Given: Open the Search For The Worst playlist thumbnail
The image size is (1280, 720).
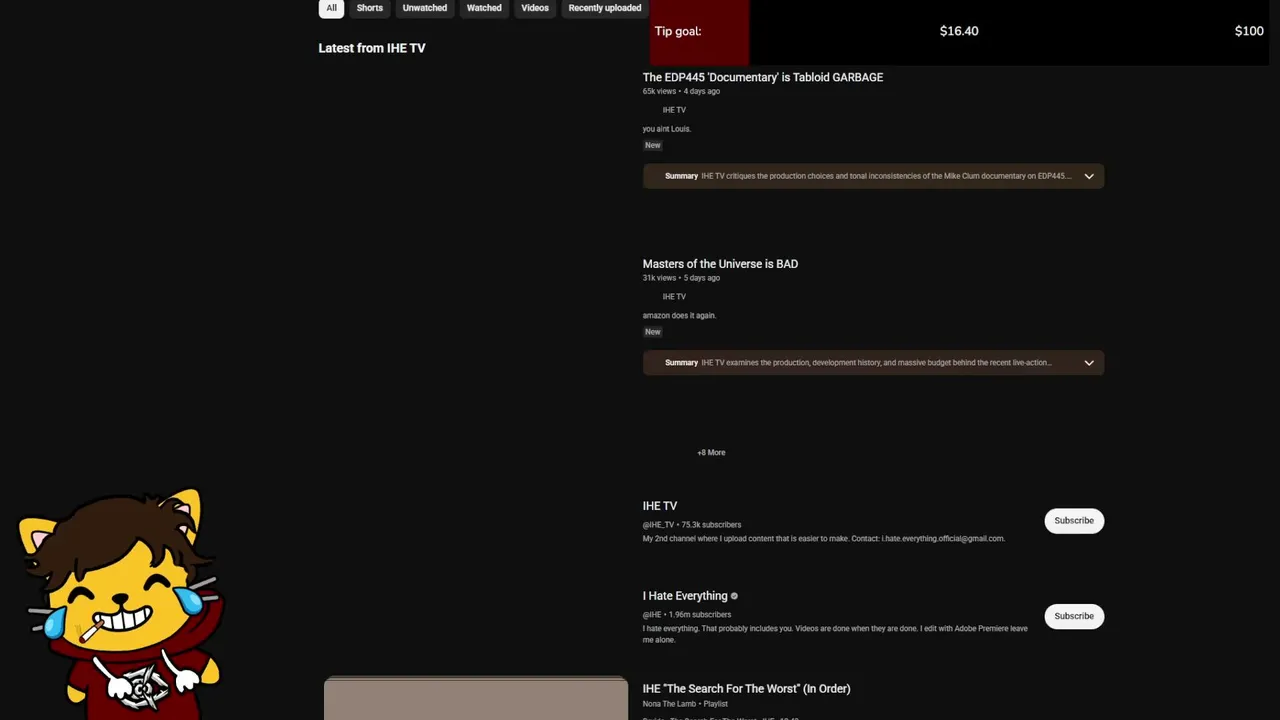Looking at the screenshot, I should [476, 699].
